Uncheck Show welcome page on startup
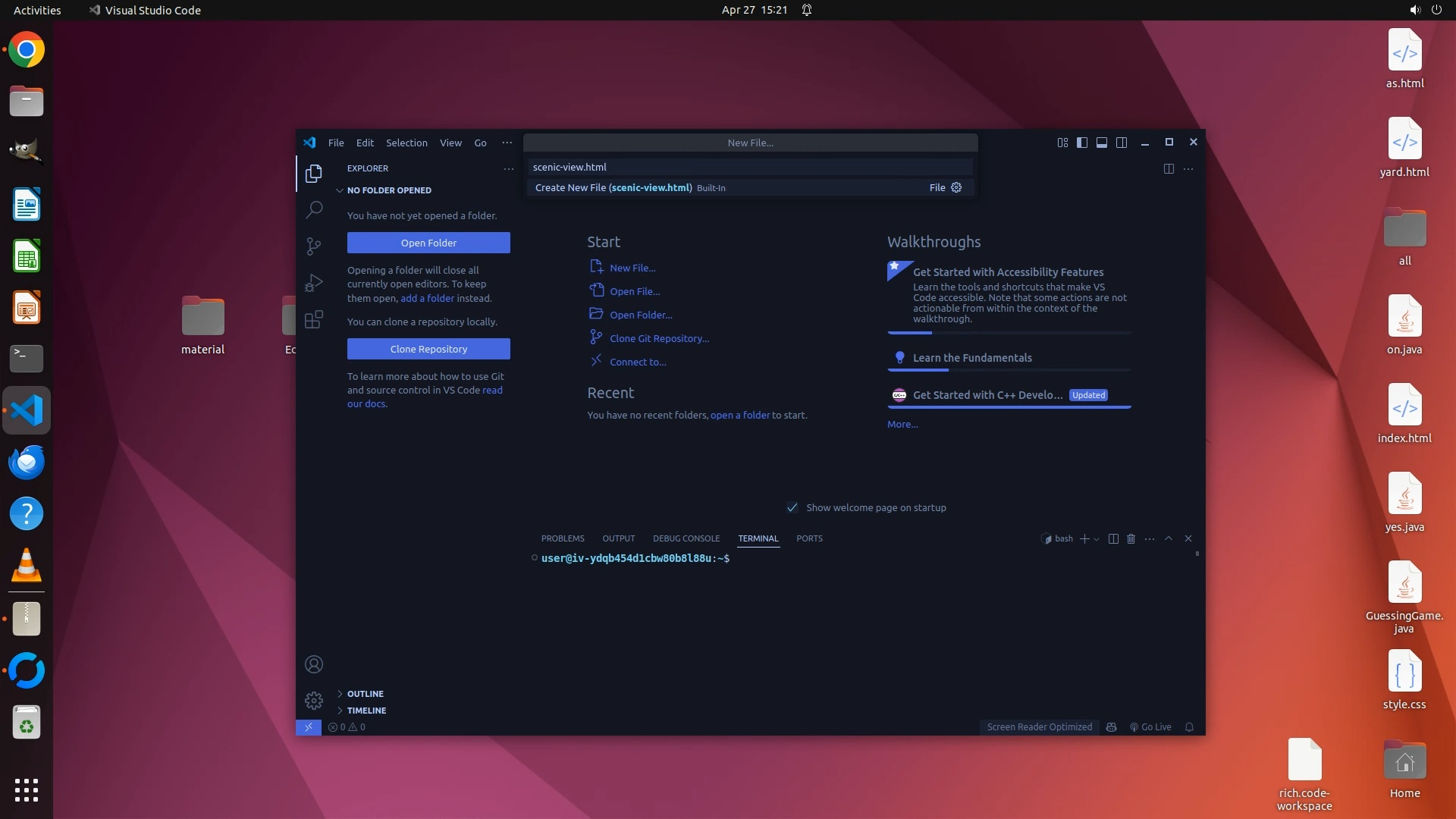The height and width of the screenshot is (819, 1456). (x=792, y=507)
